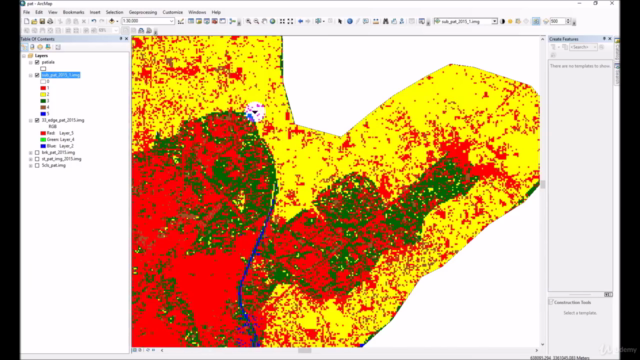The width and height of the screenshot is (640, 360).
Task: Undo the last action
Action: pos(93,21)
